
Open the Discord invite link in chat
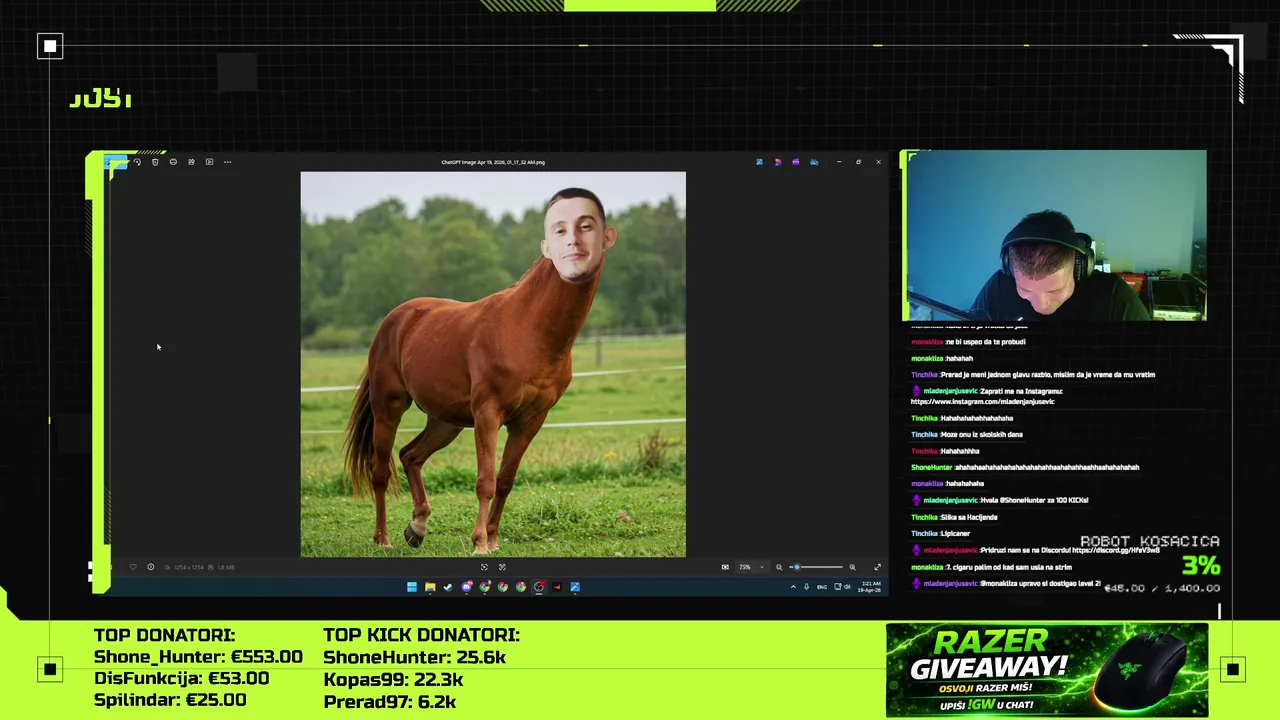[x=1115, y=550]
